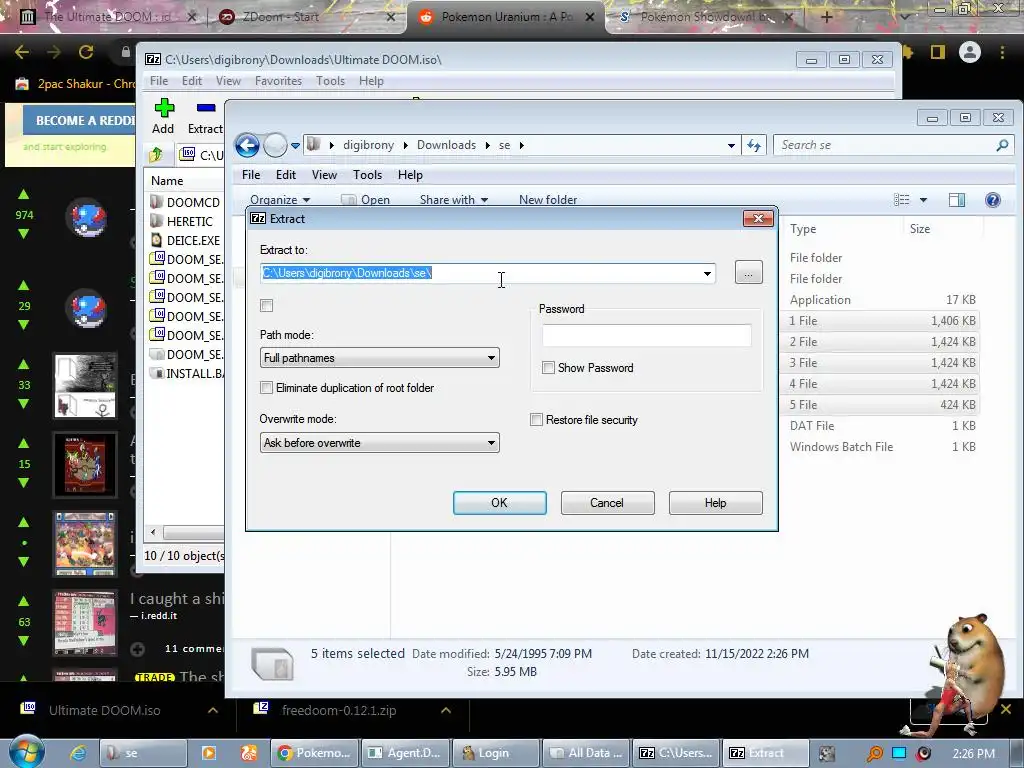This screenshot has width=1024, height=768.
Task: Refresh the Explorer address bar
Action: point(754,145)
